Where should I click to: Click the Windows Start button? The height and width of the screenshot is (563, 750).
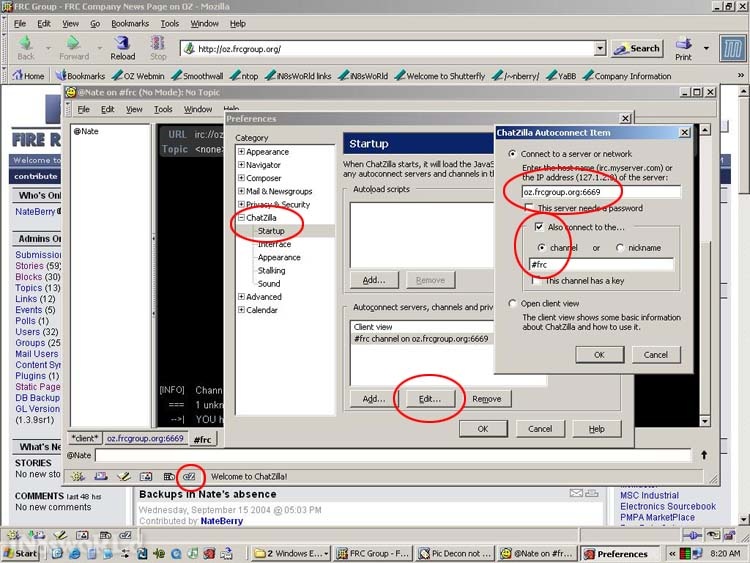20,553
